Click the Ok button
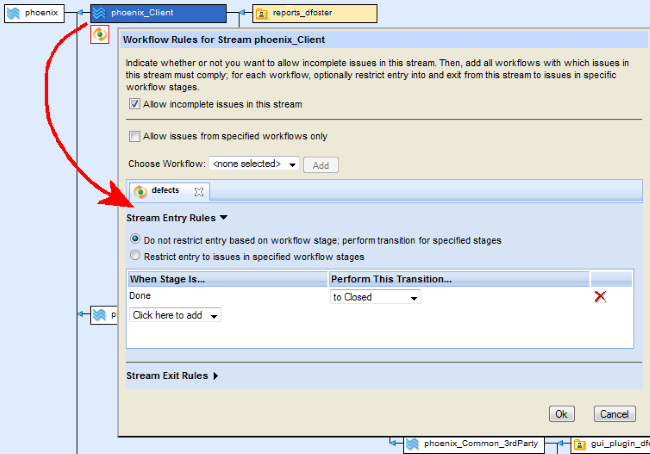Screen dimensions: 650x454 562,414
